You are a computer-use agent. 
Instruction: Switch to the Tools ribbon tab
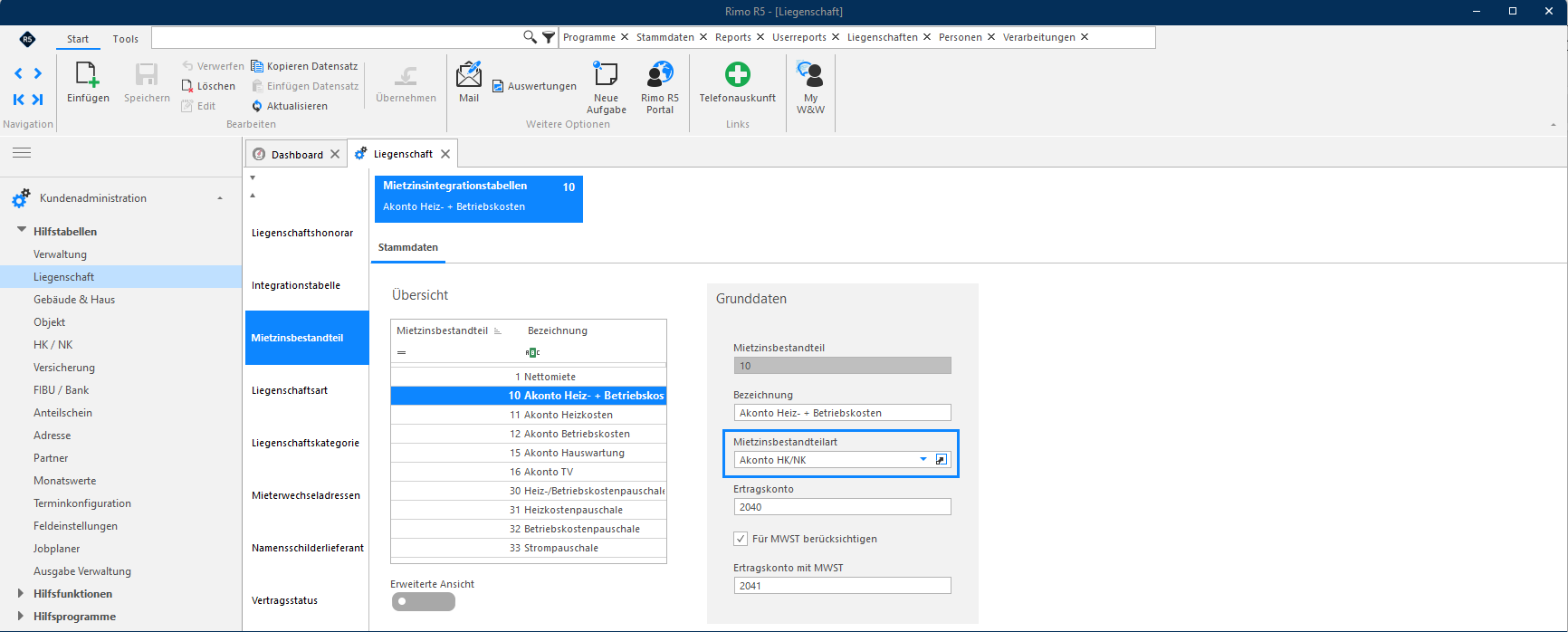click(x=126, y=39)
